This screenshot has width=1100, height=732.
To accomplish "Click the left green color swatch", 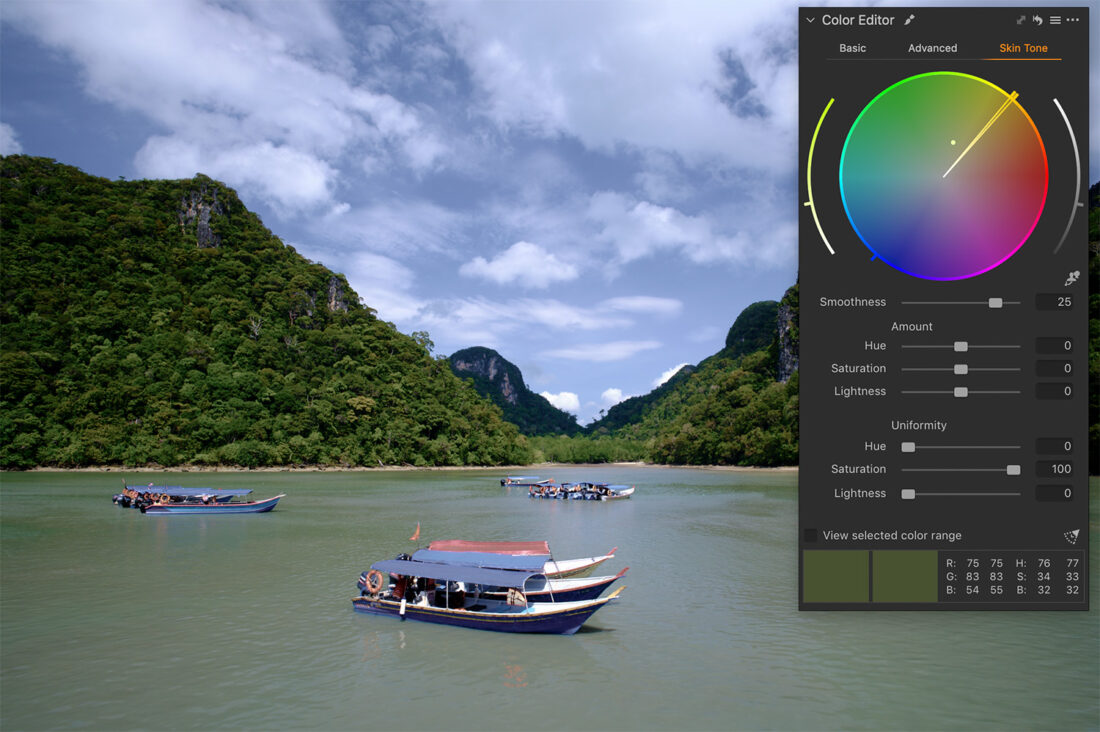I will 836,576.
